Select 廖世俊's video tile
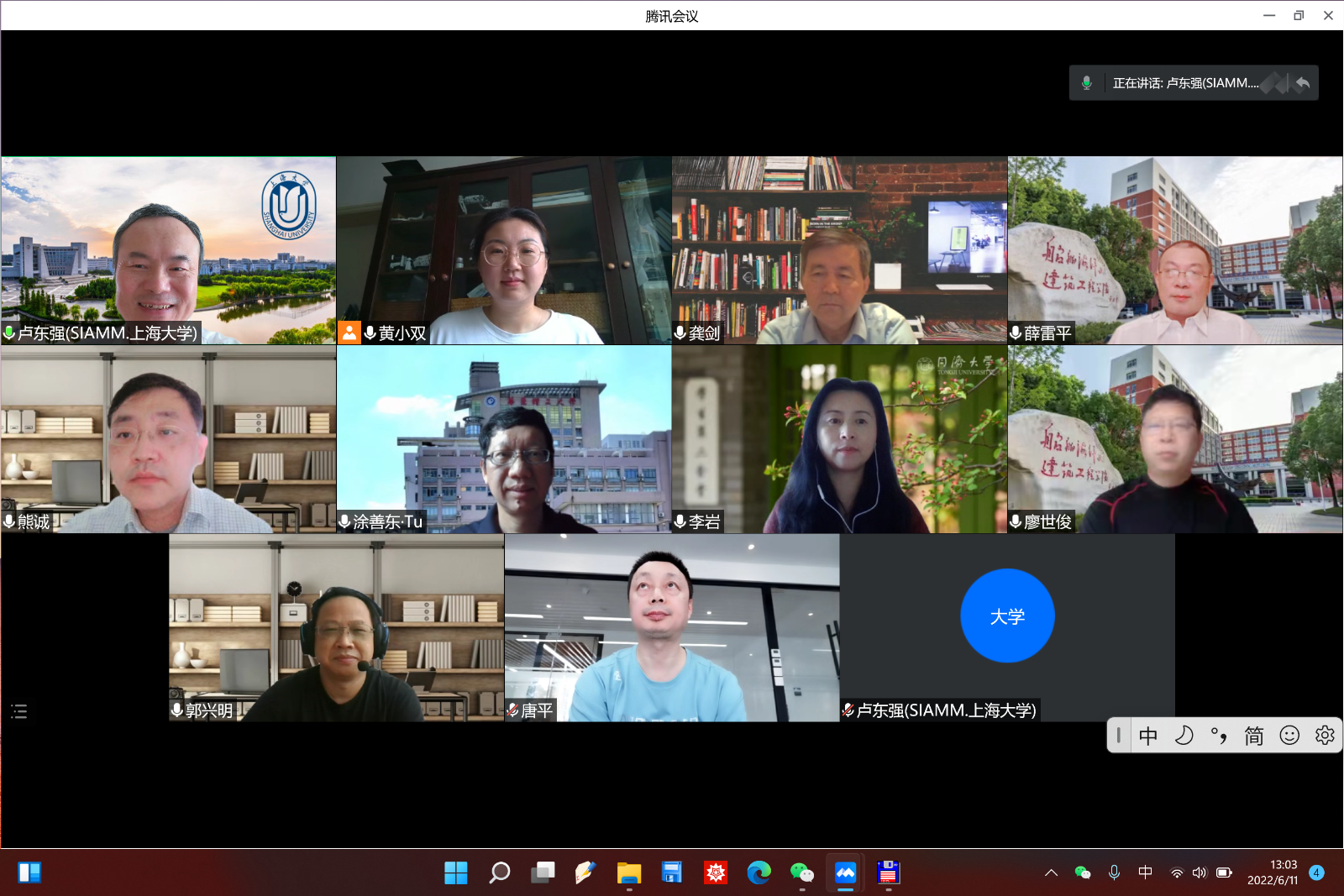This screenshot has width=1344, height=896. (x=1175, y=439)
